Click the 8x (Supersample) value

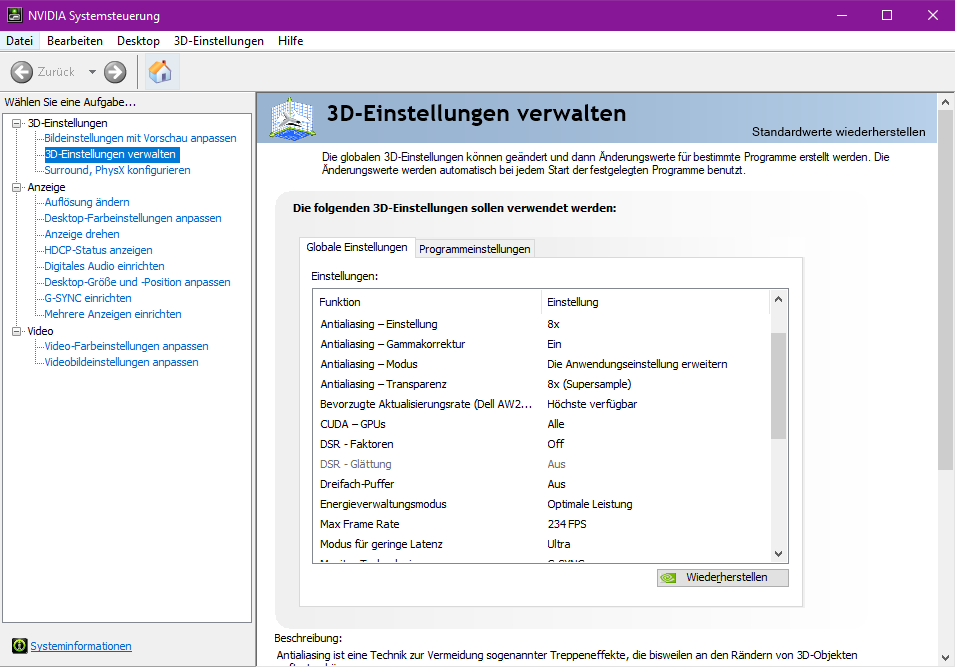click(x=589, y=384)
